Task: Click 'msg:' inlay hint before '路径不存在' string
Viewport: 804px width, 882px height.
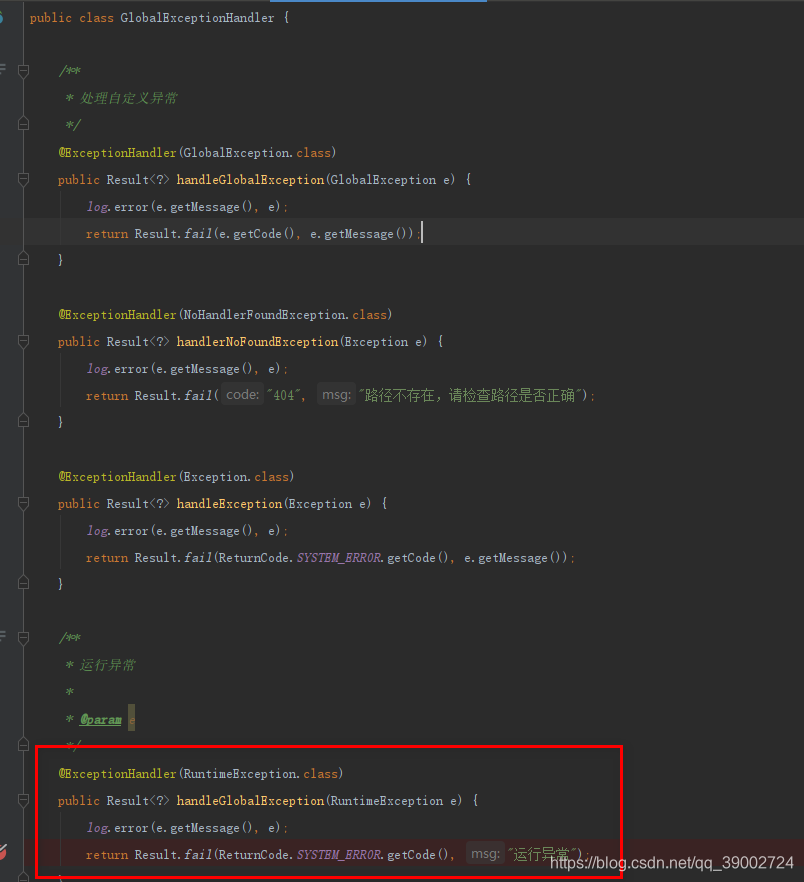Action: click(336, 395)
